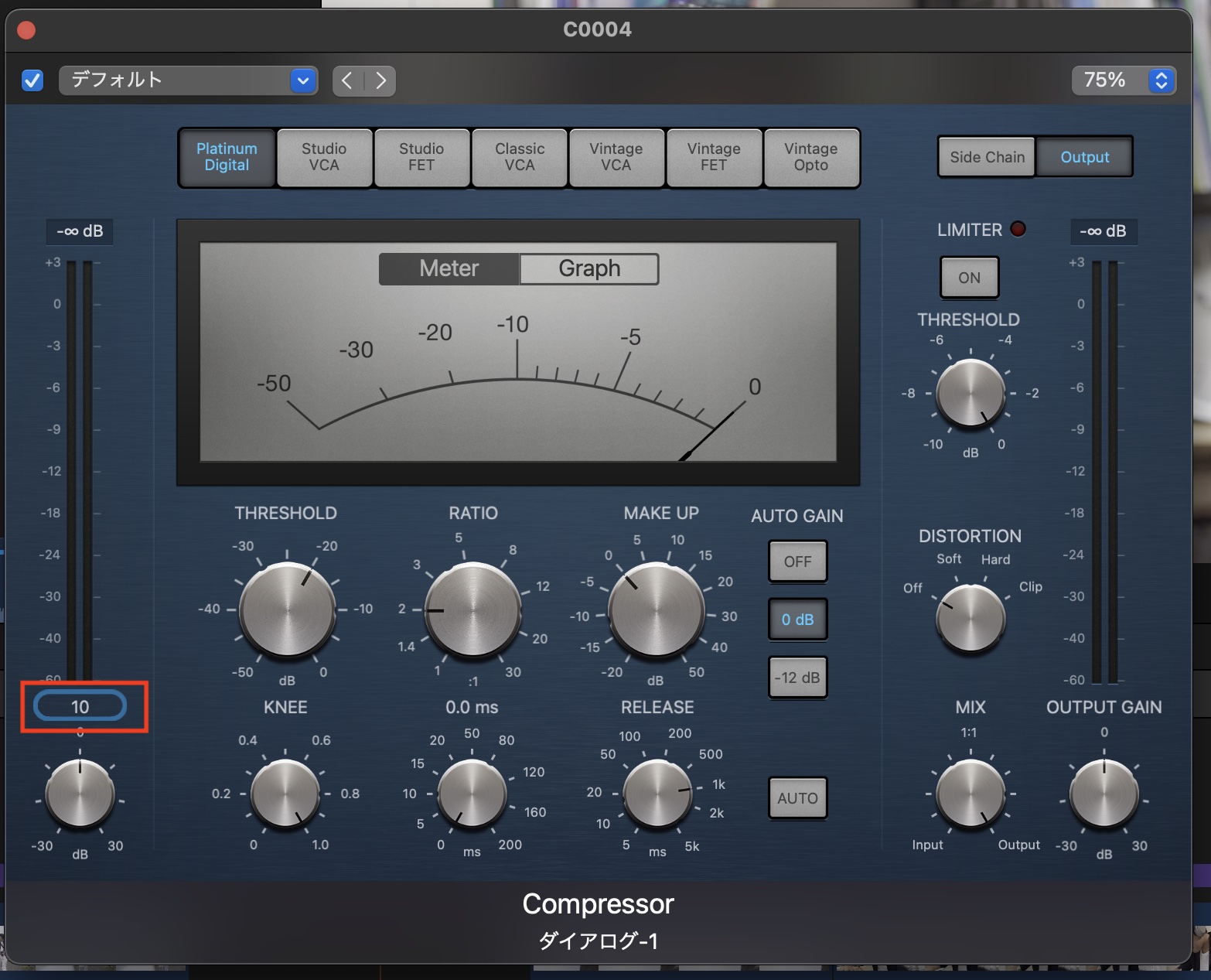The image size is (1211, 980).
Task: Show the Meter display
Action: coord(449,268)
